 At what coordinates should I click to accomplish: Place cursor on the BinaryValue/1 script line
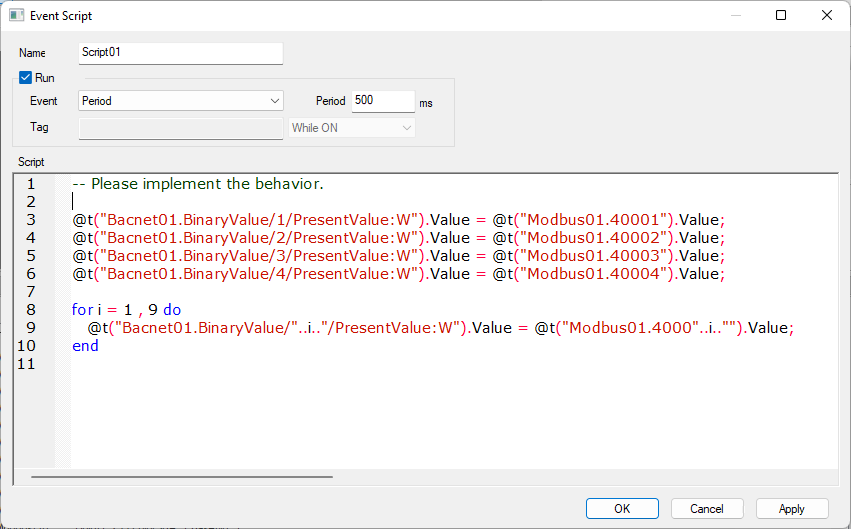397,220
